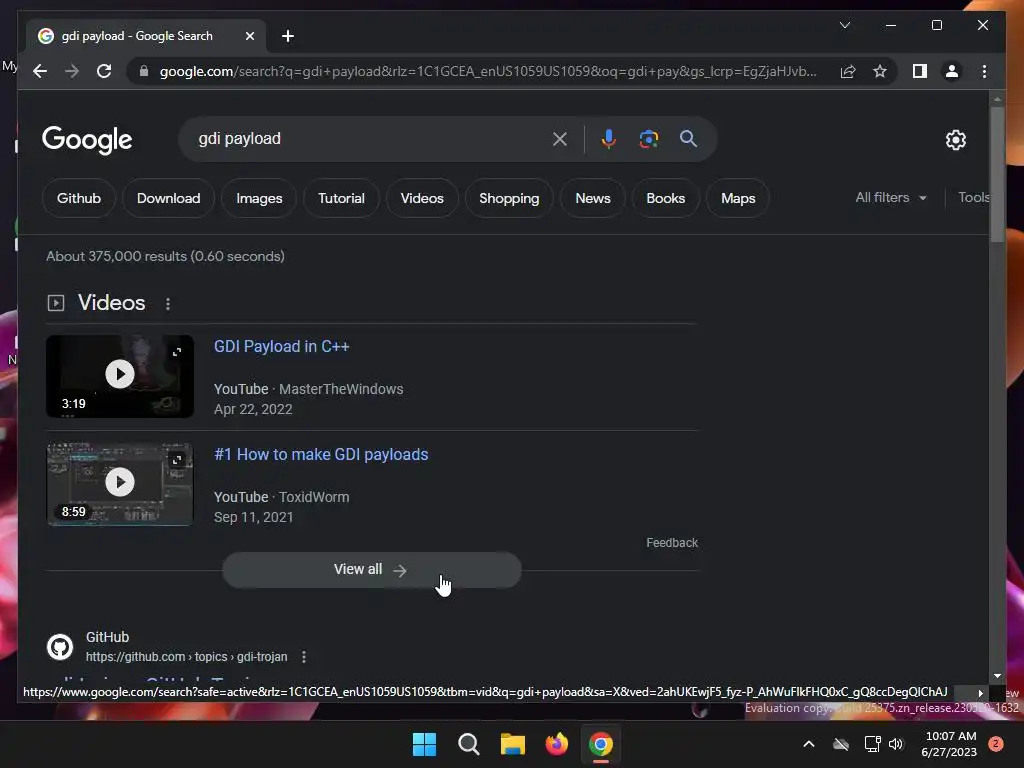The width and height of the screenshot is (1024, 768).
Task: Open the tab search chevron
Action: 844,25
